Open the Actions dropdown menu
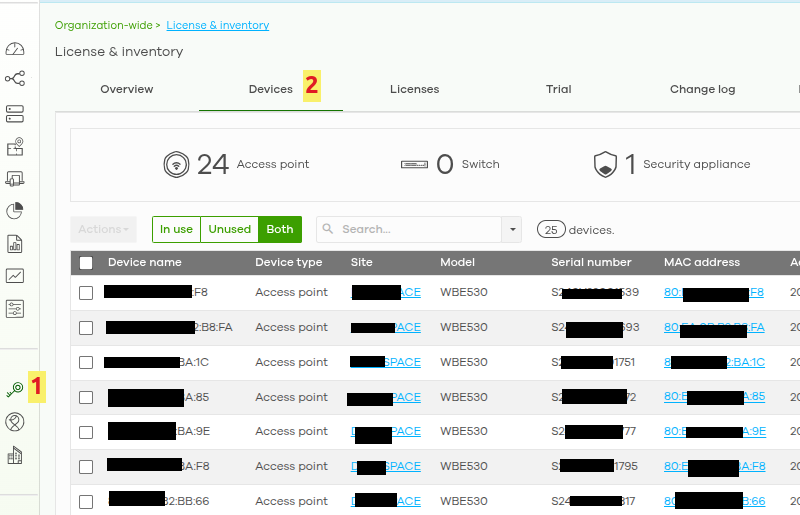800x515 pixels. pyautogui.click(x=104, y=229)
